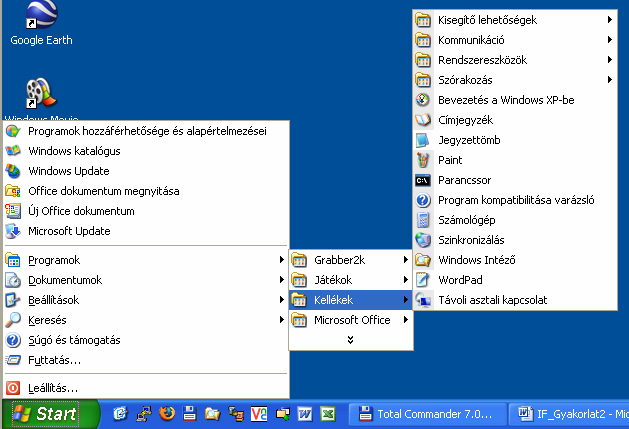Click the Start button
Image resolution: width=629 pixels, height=429 pixels.
coord(50,414)
